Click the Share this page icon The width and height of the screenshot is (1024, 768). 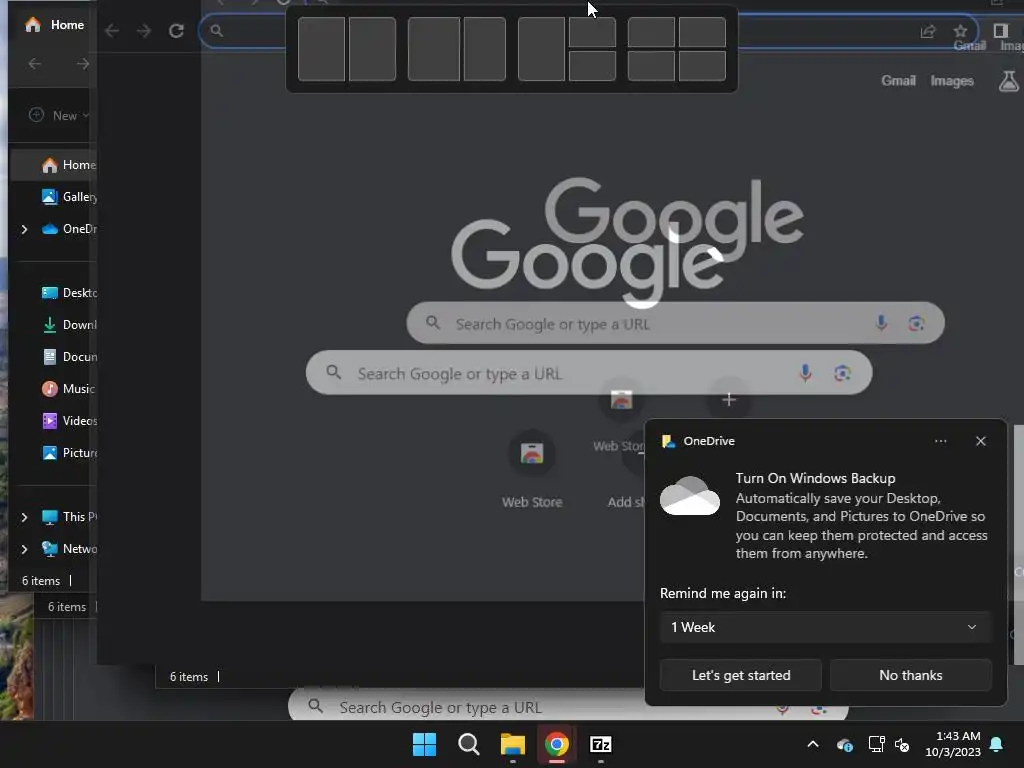click(928, 31)
